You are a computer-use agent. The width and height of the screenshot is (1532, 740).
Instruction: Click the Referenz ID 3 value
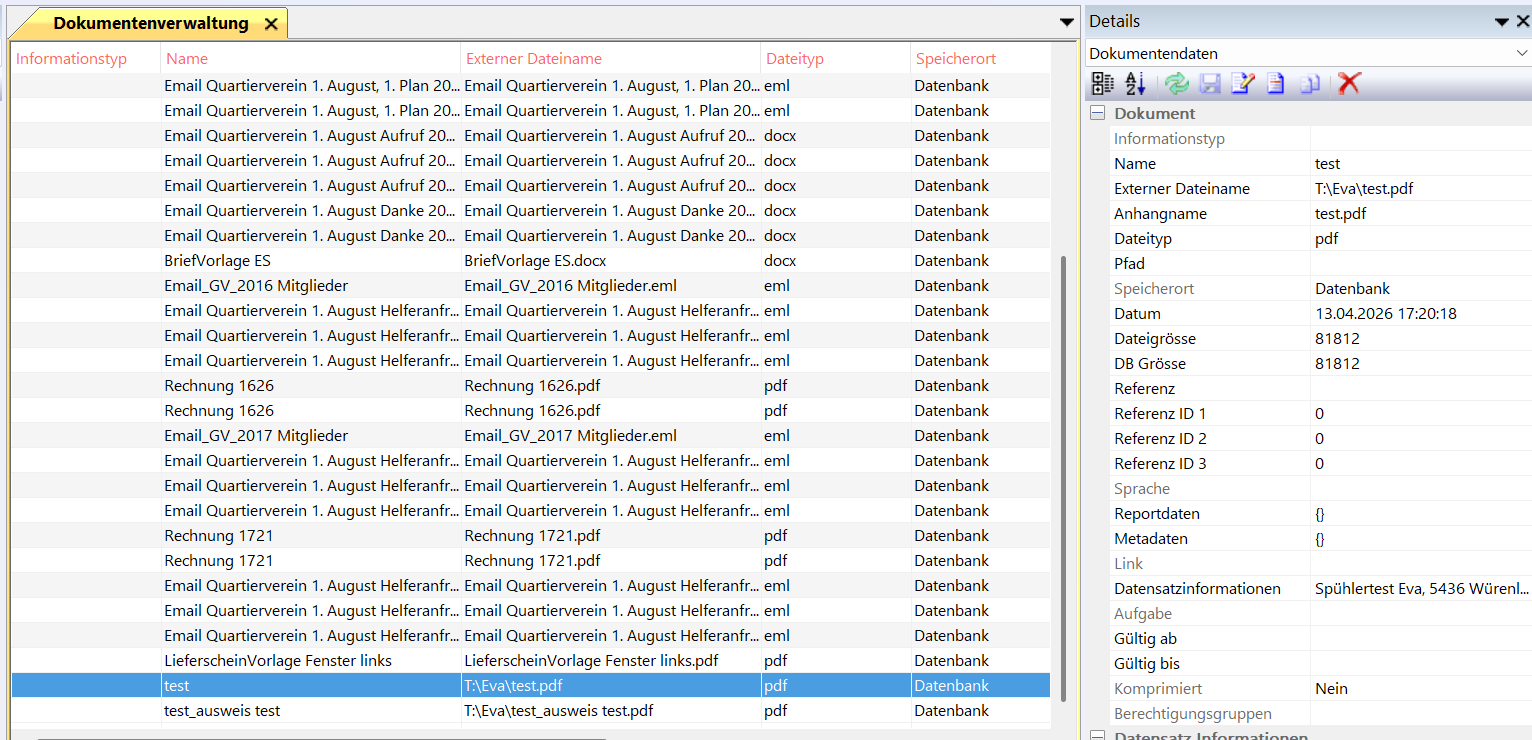pos(1421,464)
